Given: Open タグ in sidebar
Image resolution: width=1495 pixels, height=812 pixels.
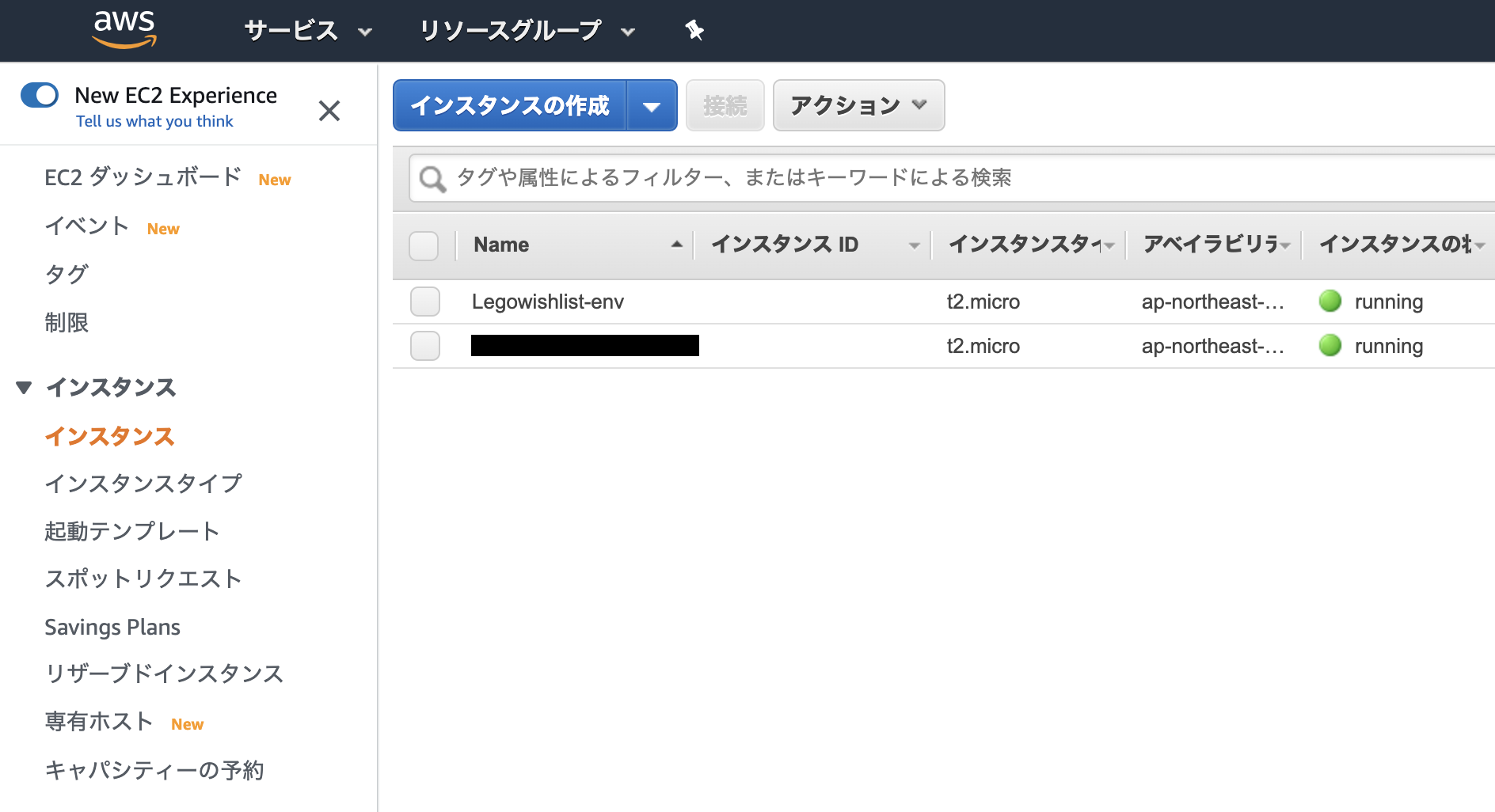Looking at the screenshot, I should click(67, 274).
